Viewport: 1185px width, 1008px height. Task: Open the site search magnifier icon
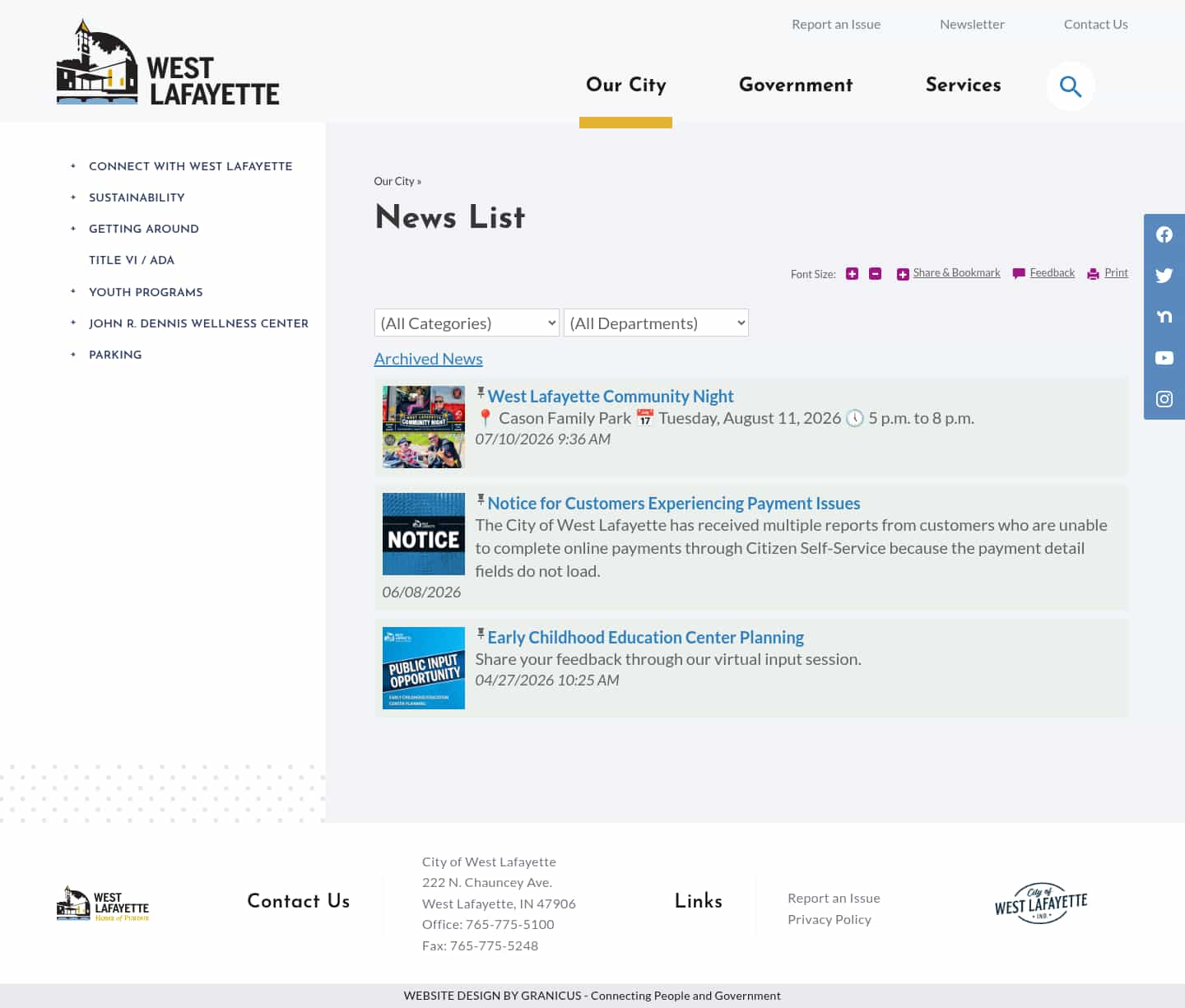(x=1070, y=86)
